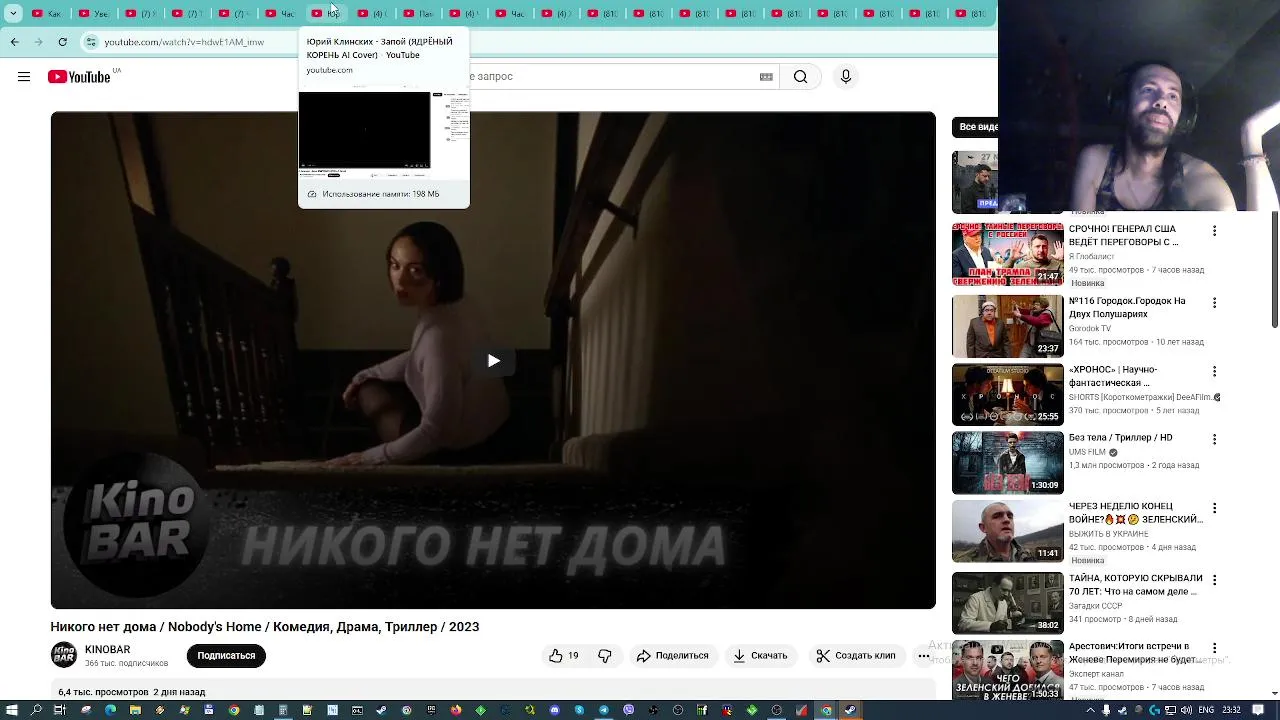Open Windows Start menu
This screenshot has width=1280, height=720.
(x=11, y=710)
